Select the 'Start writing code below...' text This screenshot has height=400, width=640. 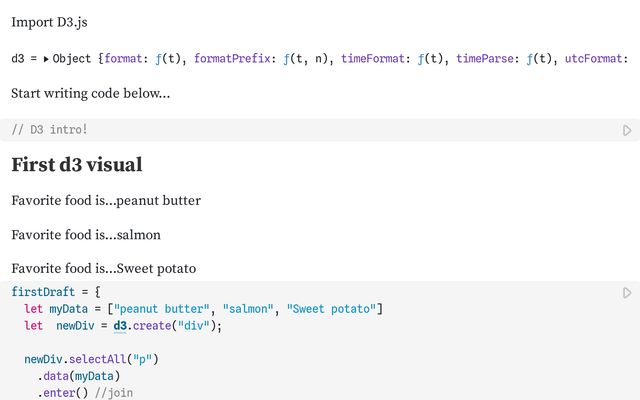(90, 94)
